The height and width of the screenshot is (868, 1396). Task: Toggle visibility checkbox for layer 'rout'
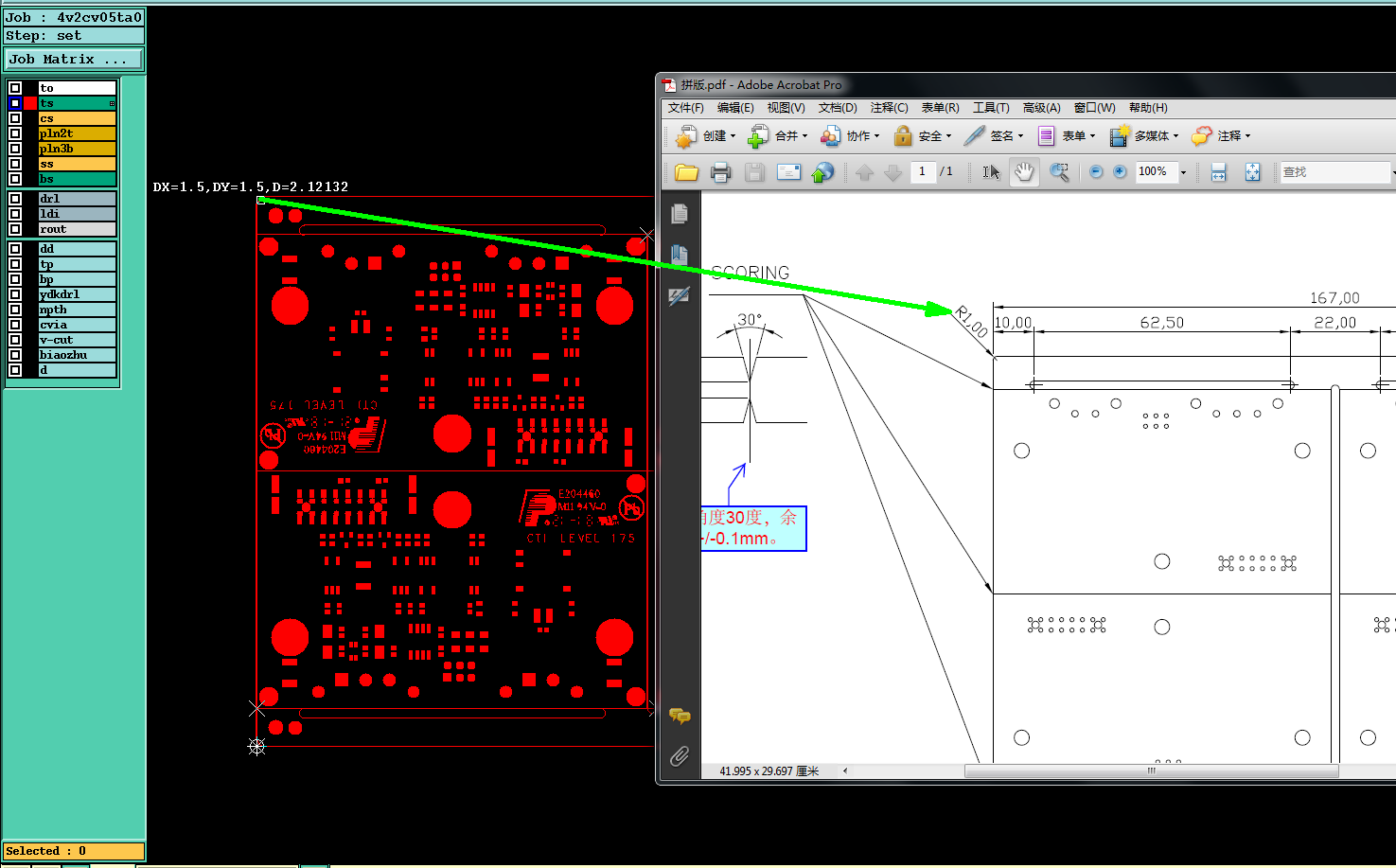point(15,229)
